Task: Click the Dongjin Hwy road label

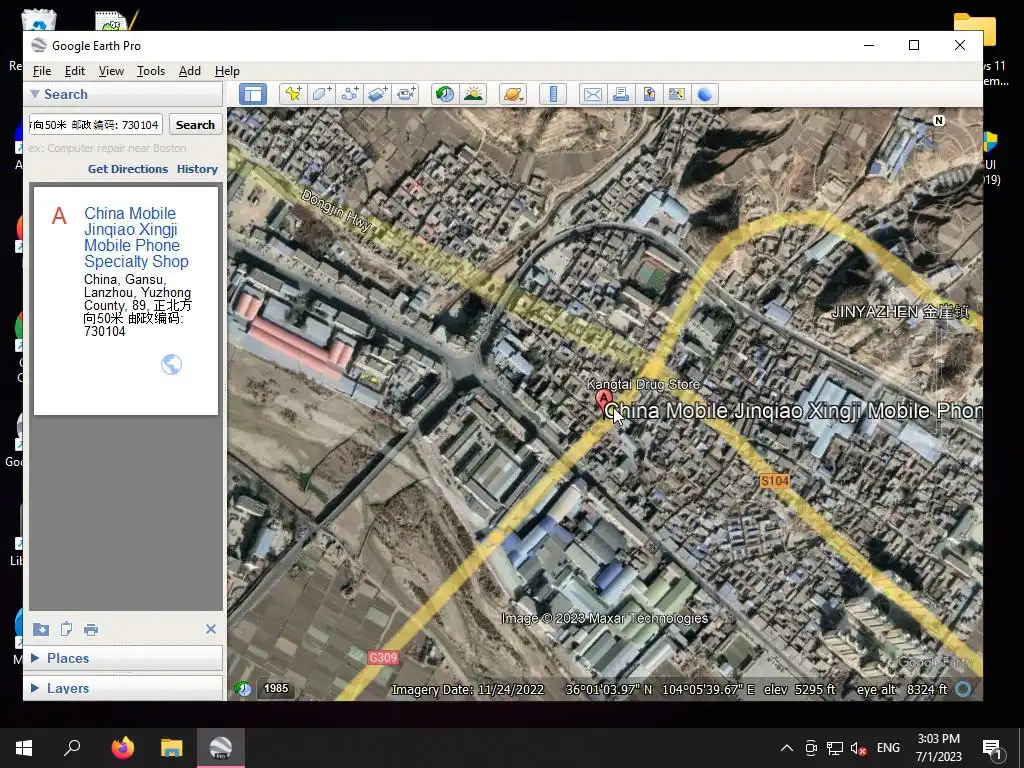Action: point(337,211)
